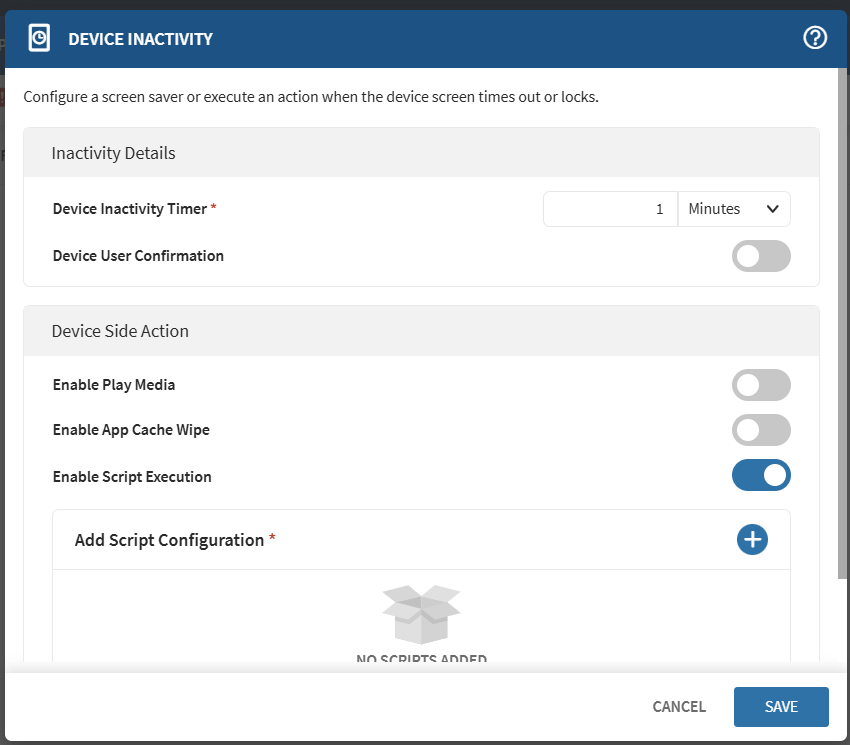The height and width of the screenshot is (745, 850).
Task: Click the Device Inactivity clock icon in header
Action: 39,38
